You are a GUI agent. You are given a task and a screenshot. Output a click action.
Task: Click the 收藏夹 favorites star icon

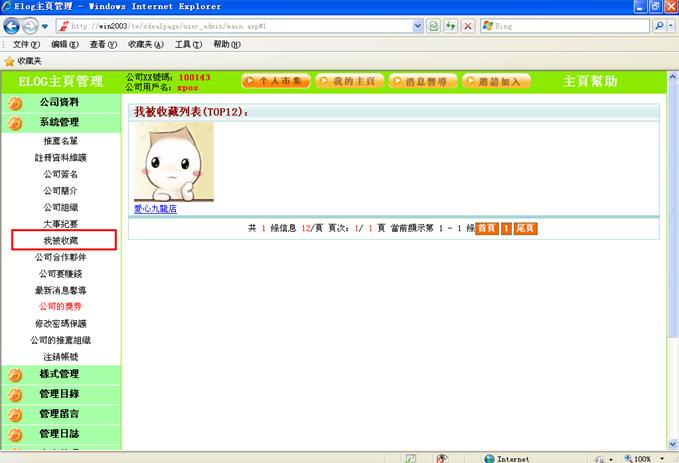point(9,61)
